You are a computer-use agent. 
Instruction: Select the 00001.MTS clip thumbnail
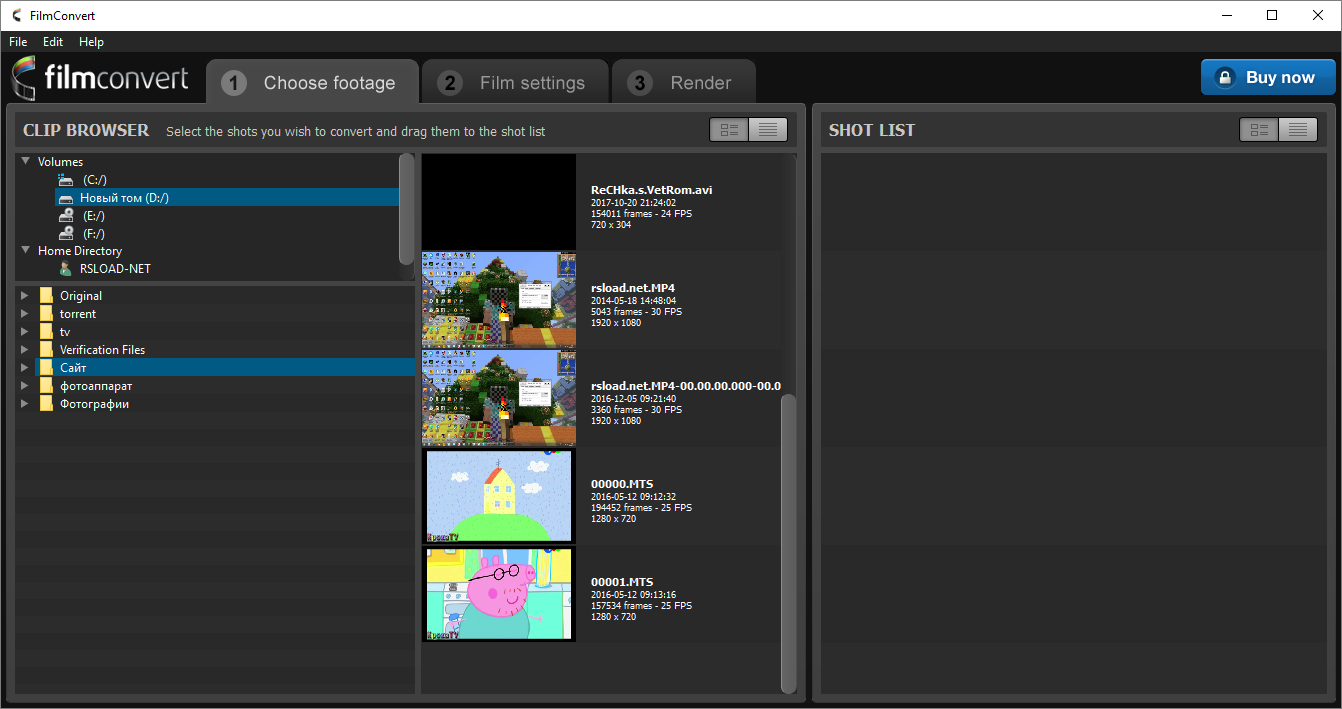(499, 594)
